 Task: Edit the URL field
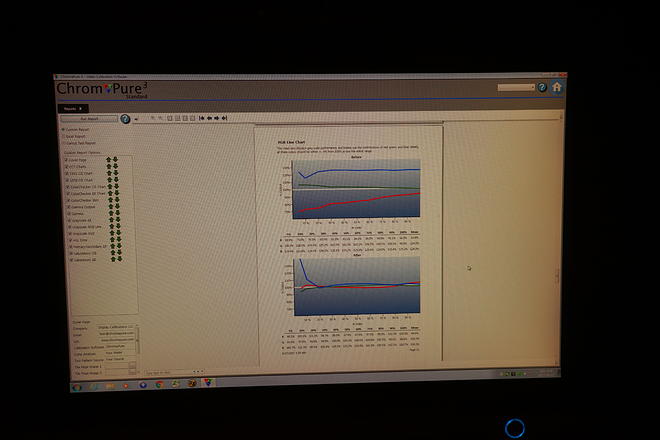(x=117, y=340)
